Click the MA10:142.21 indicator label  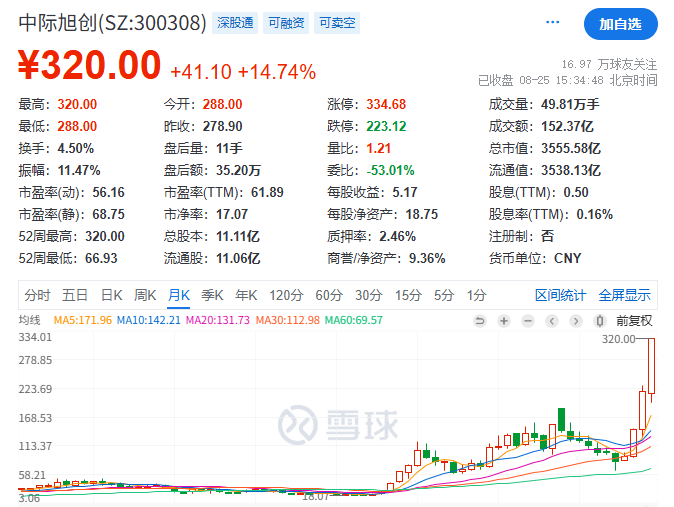point(149,320)
